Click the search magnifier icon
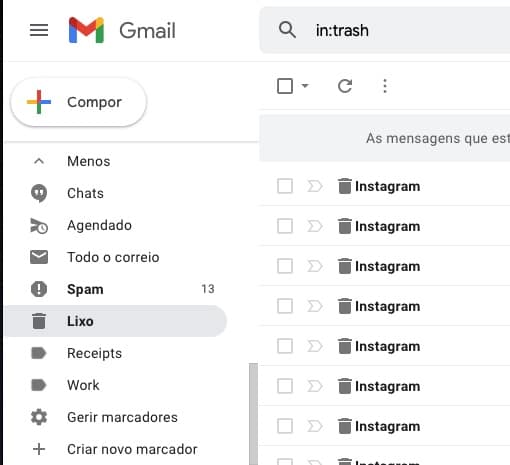Image resolution: width=510 pixels, height=465 pixels. coord(287,30)
